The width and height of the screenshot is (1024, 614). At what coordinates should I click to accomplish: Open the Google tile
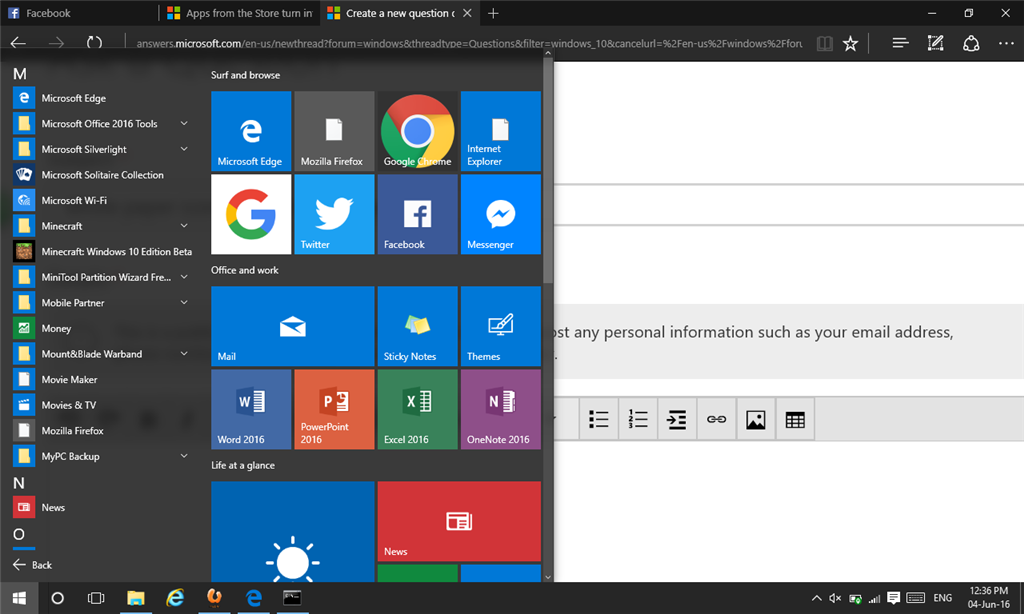tap(251, 214)
